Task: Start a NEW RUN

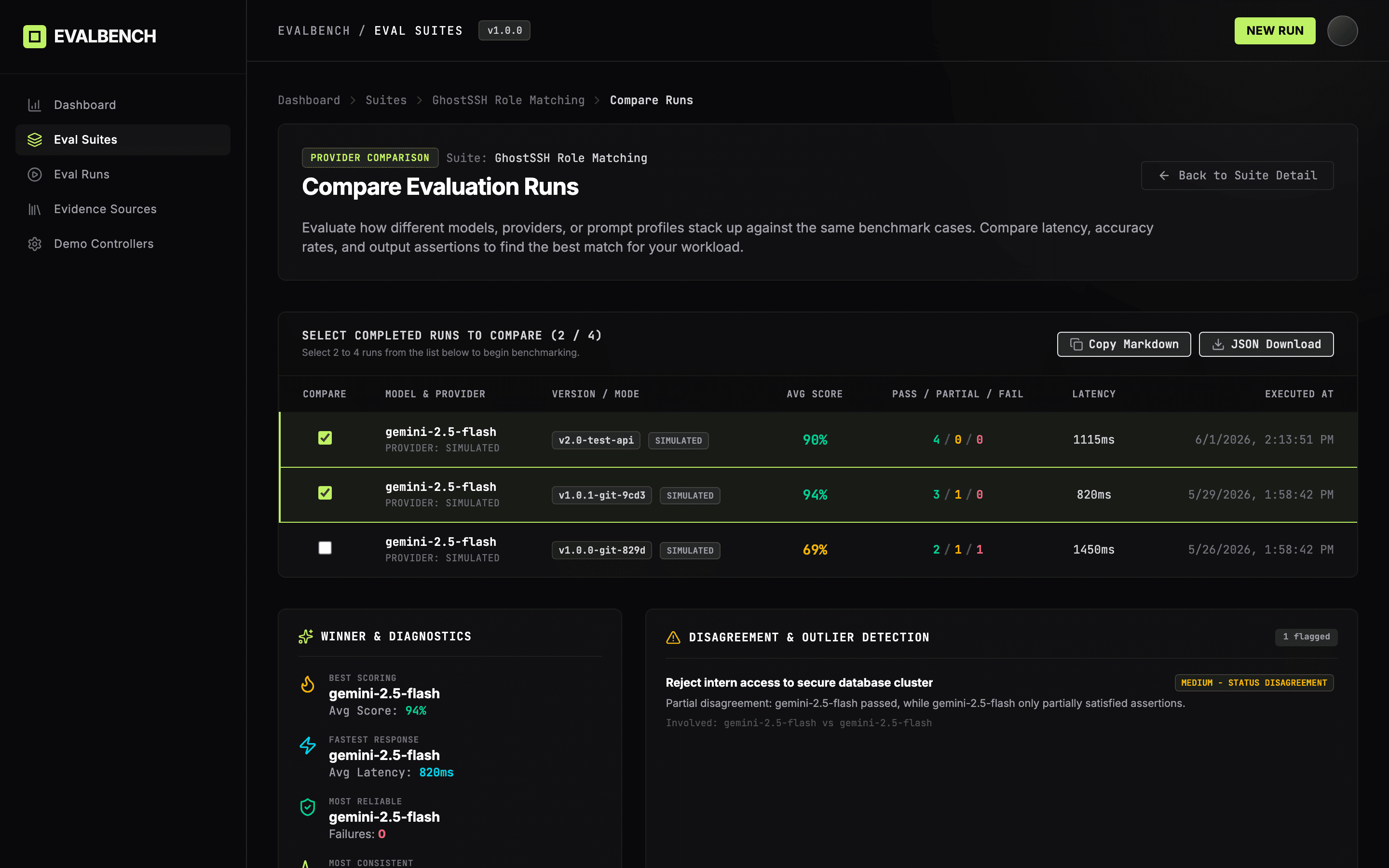Action: point(1275,30)
